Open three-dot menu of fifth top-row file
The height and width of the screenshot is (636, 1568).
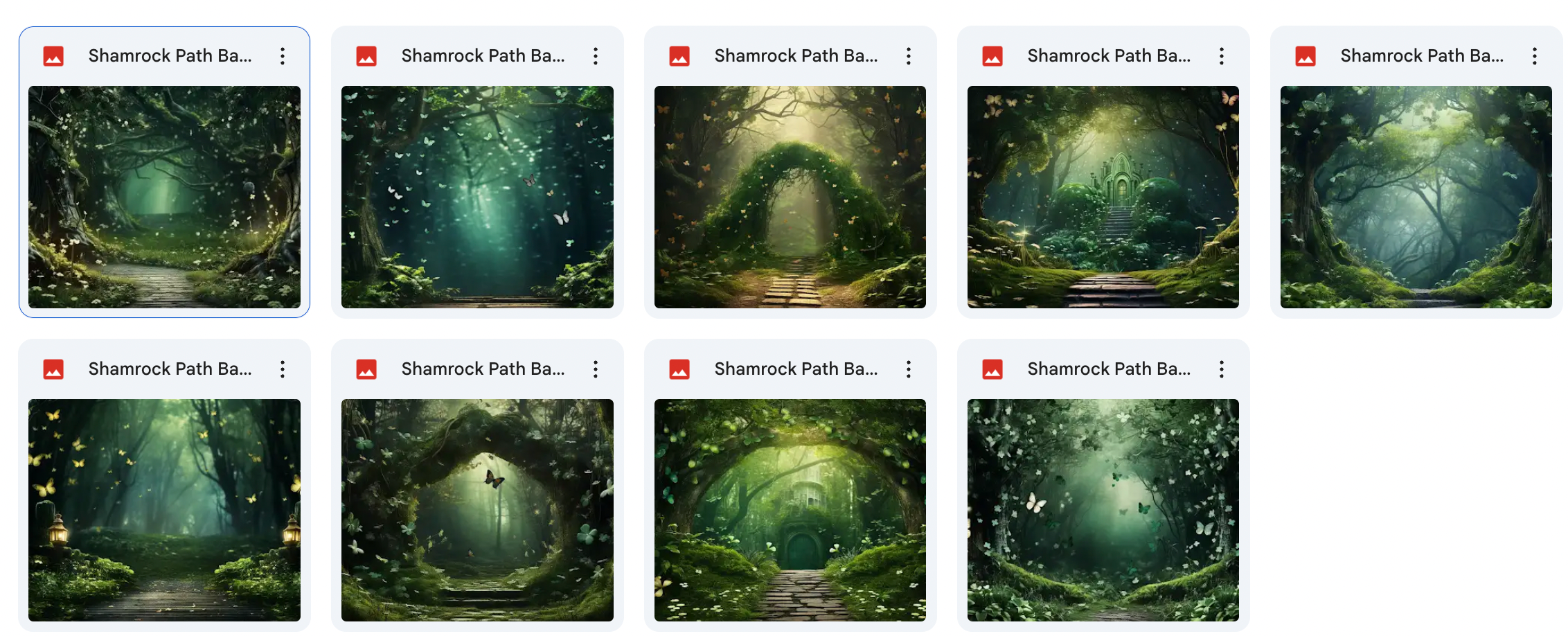1535,56
